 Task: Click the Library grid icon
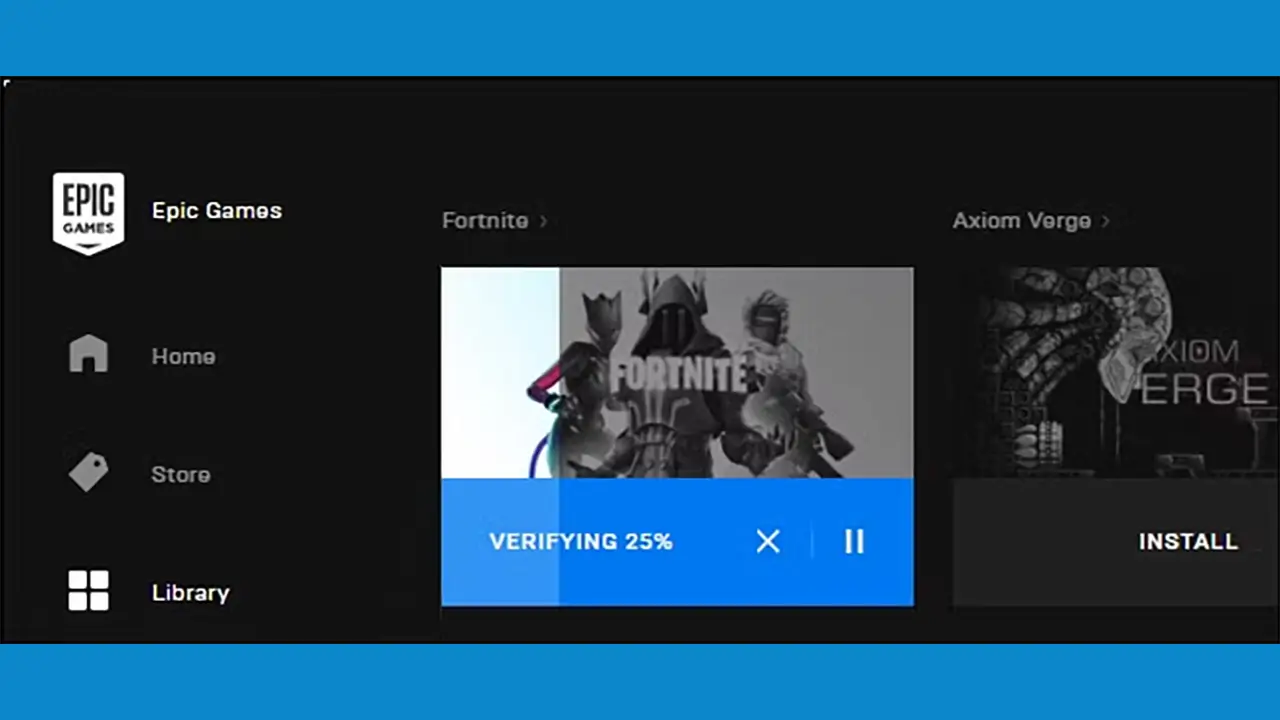tap(88, 591)
